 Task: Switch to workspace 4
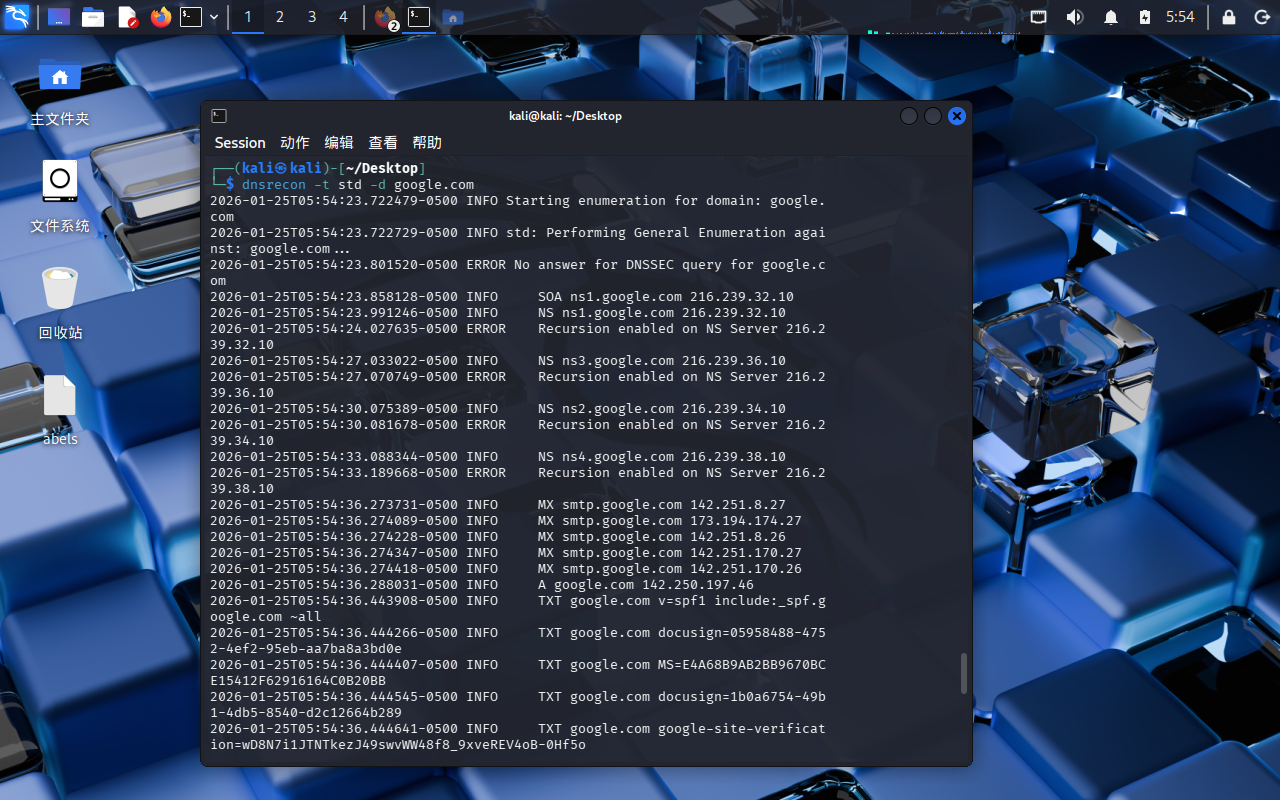[x=344, y=17]
